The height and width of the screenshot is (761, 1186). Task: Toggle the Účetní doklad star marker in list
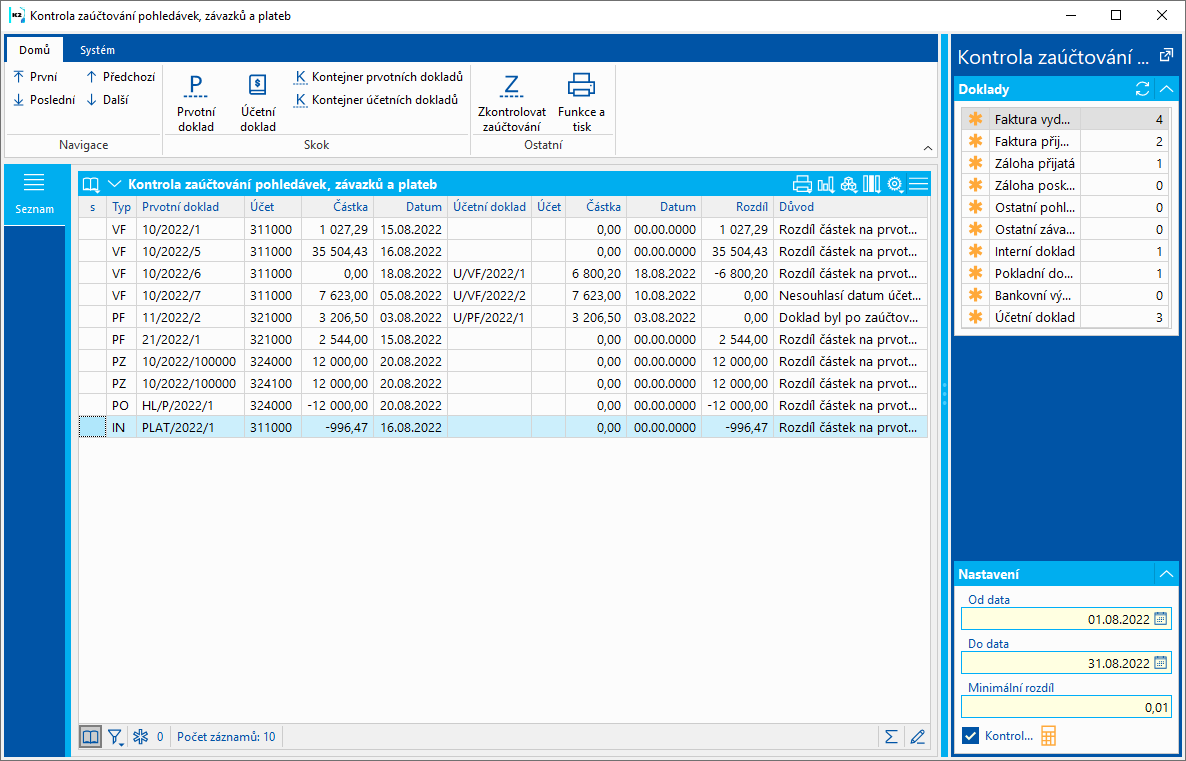(976, 317)
